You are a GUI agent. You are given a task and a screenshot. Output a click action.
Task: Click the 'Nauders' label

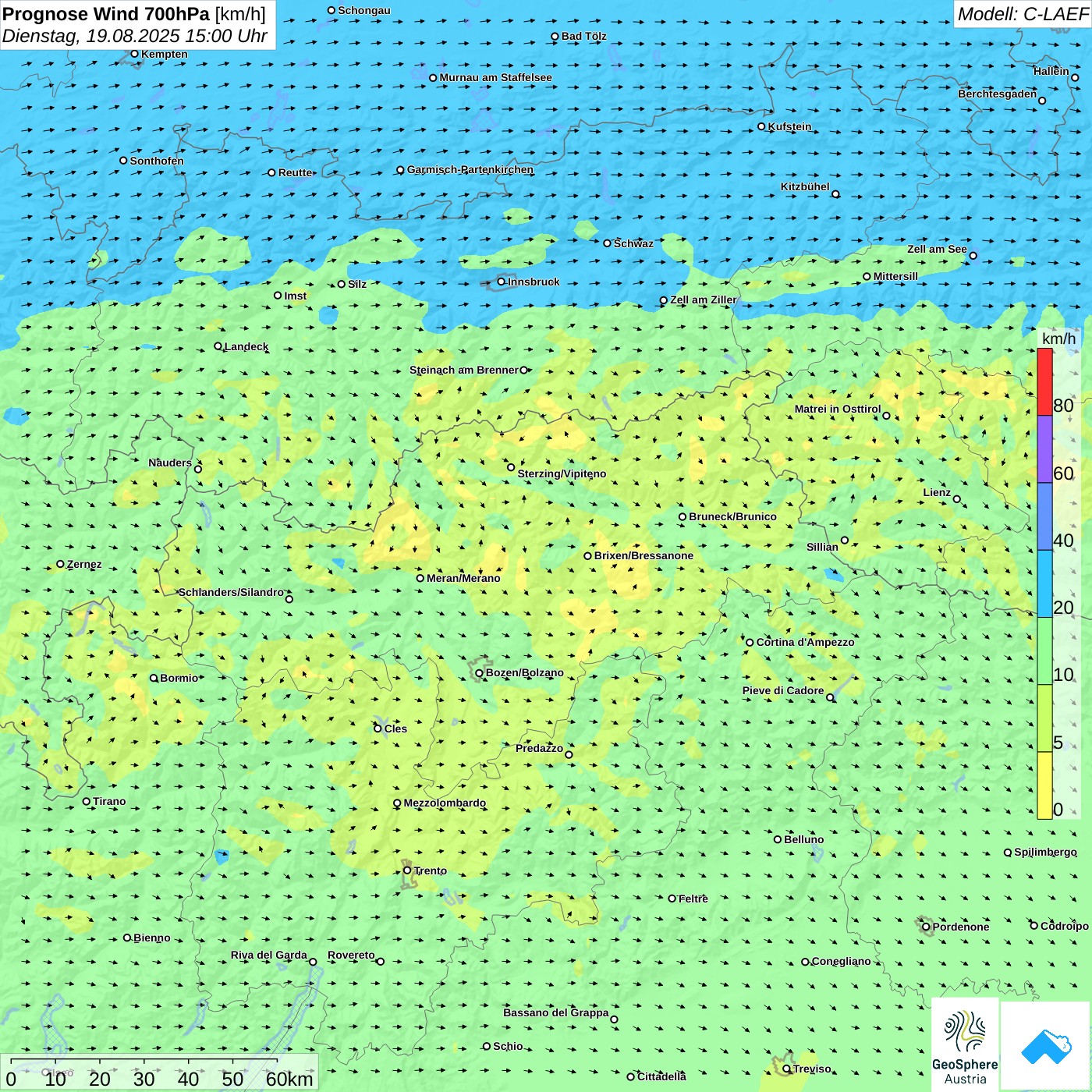(x=170, y=463)
